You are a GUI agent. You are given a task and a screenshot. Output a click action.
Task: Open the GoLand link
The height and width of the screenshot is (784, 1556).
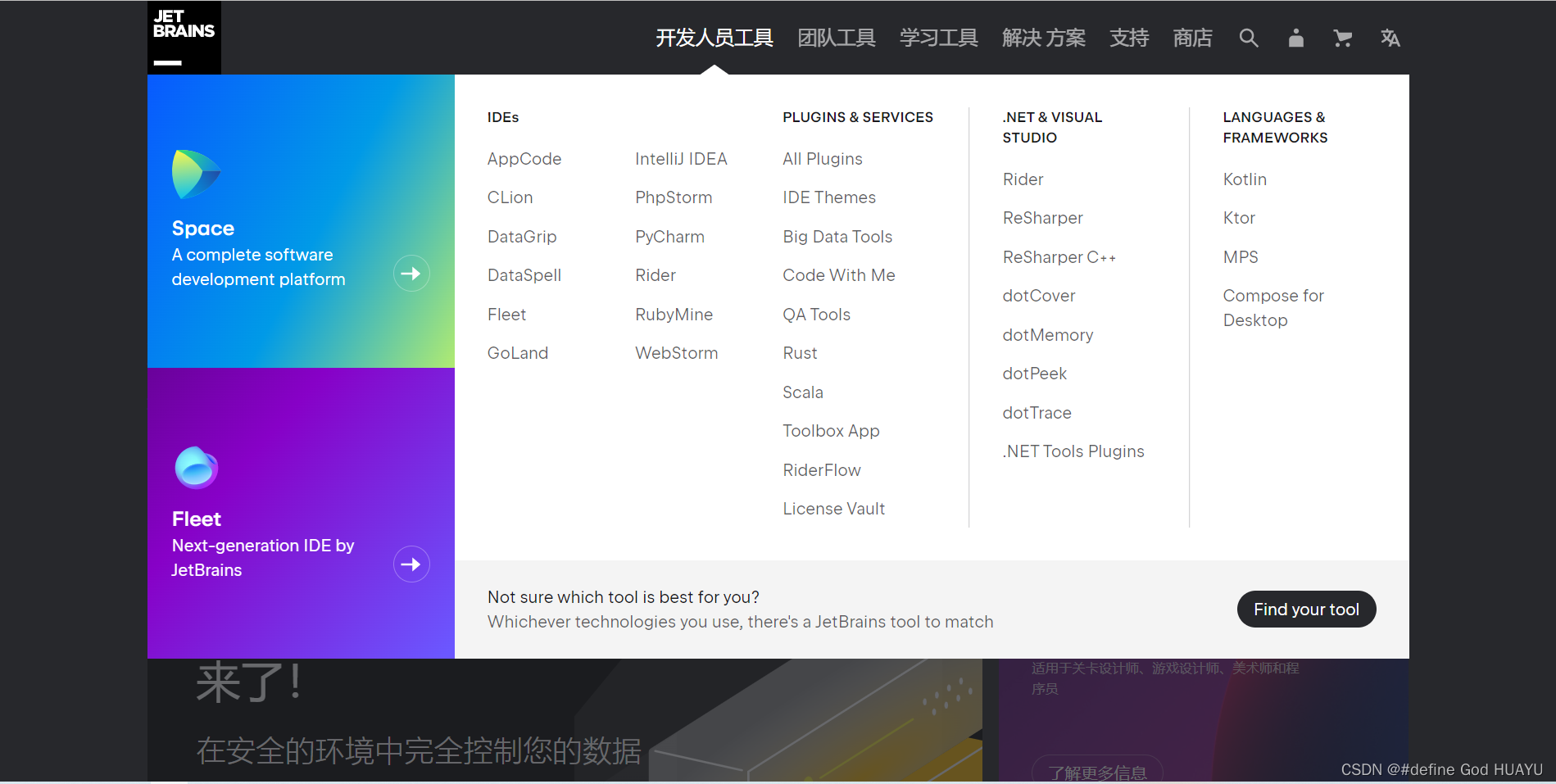point(518,353)
